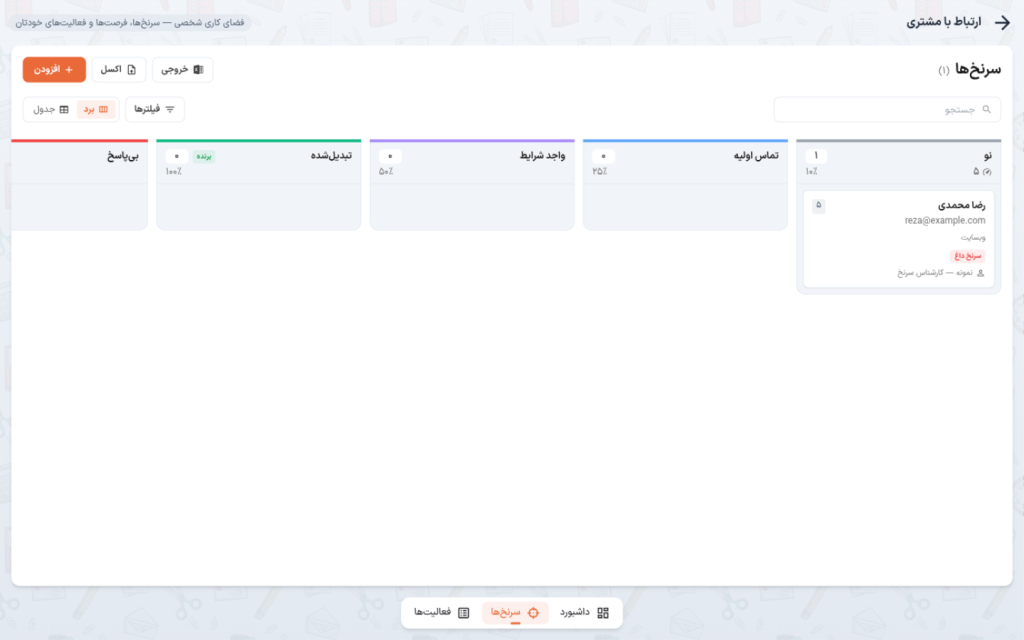Click the count badge in تبدیل‌شده column
Viewport: 1024px width, 640px height.
coord(177,157)
